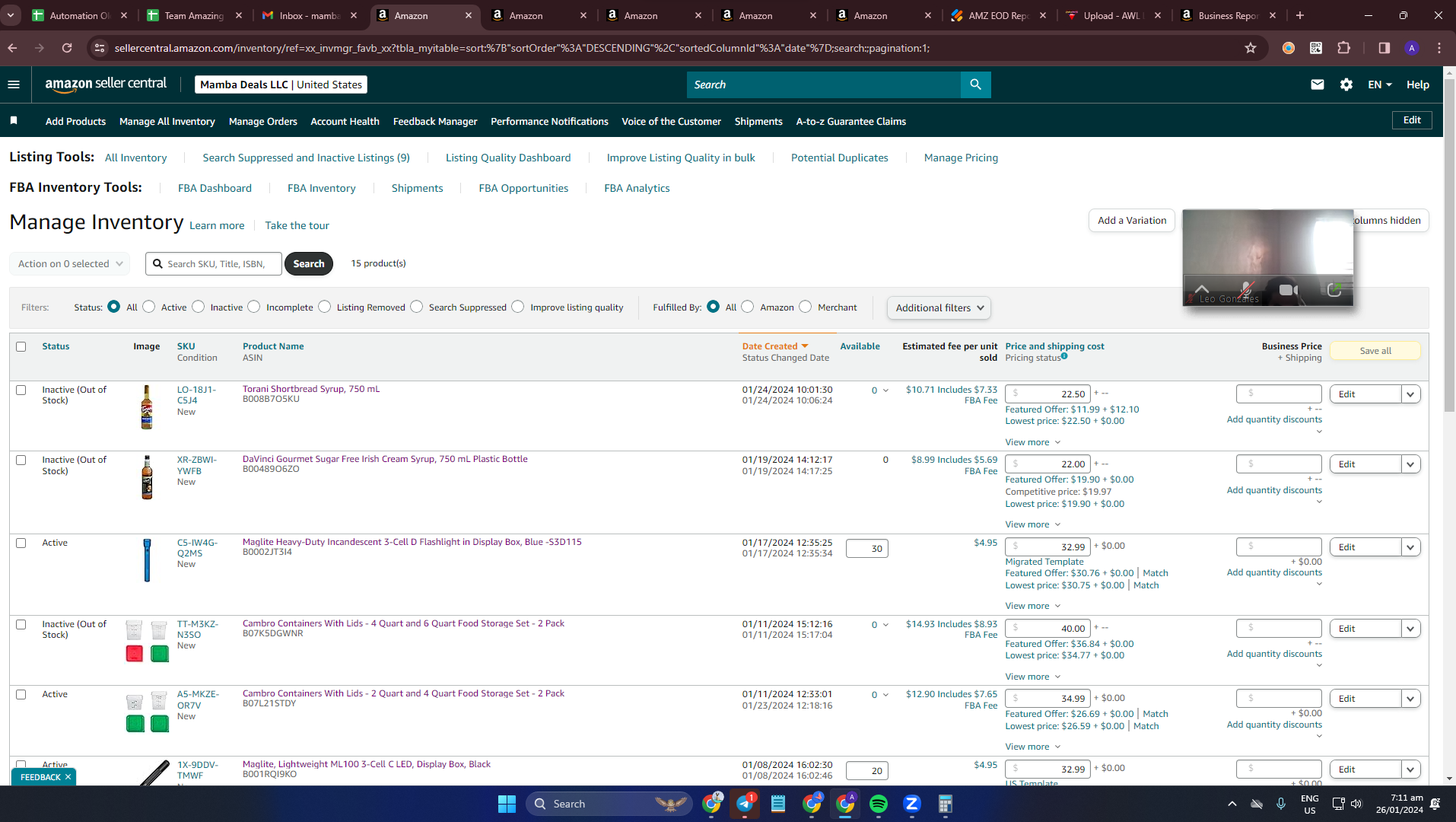Reload the page with the refresh icon
The height and width of the screenshot is (822, 1456).
(x=67, y=48)
